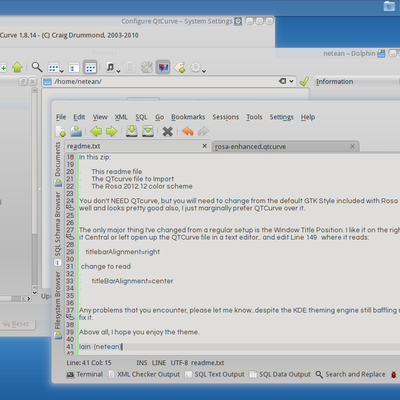The height and width of the screenshot is (400, 400).
Task: Open the music note icon's dropdown arrow
Action: click(118, 71)
